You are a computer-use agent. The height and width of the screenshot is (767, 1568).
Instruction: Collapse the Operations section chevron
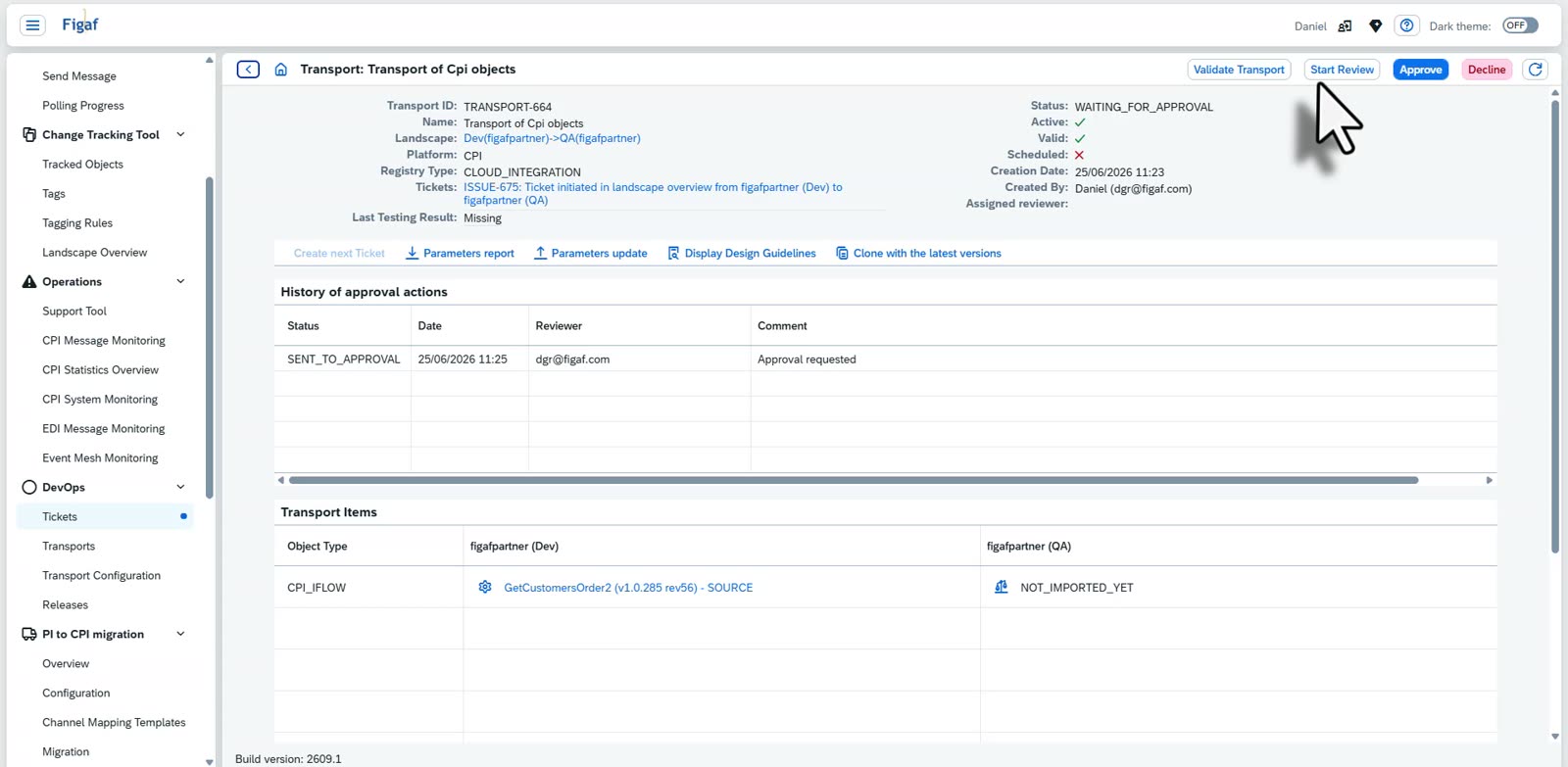coord(180,282)
